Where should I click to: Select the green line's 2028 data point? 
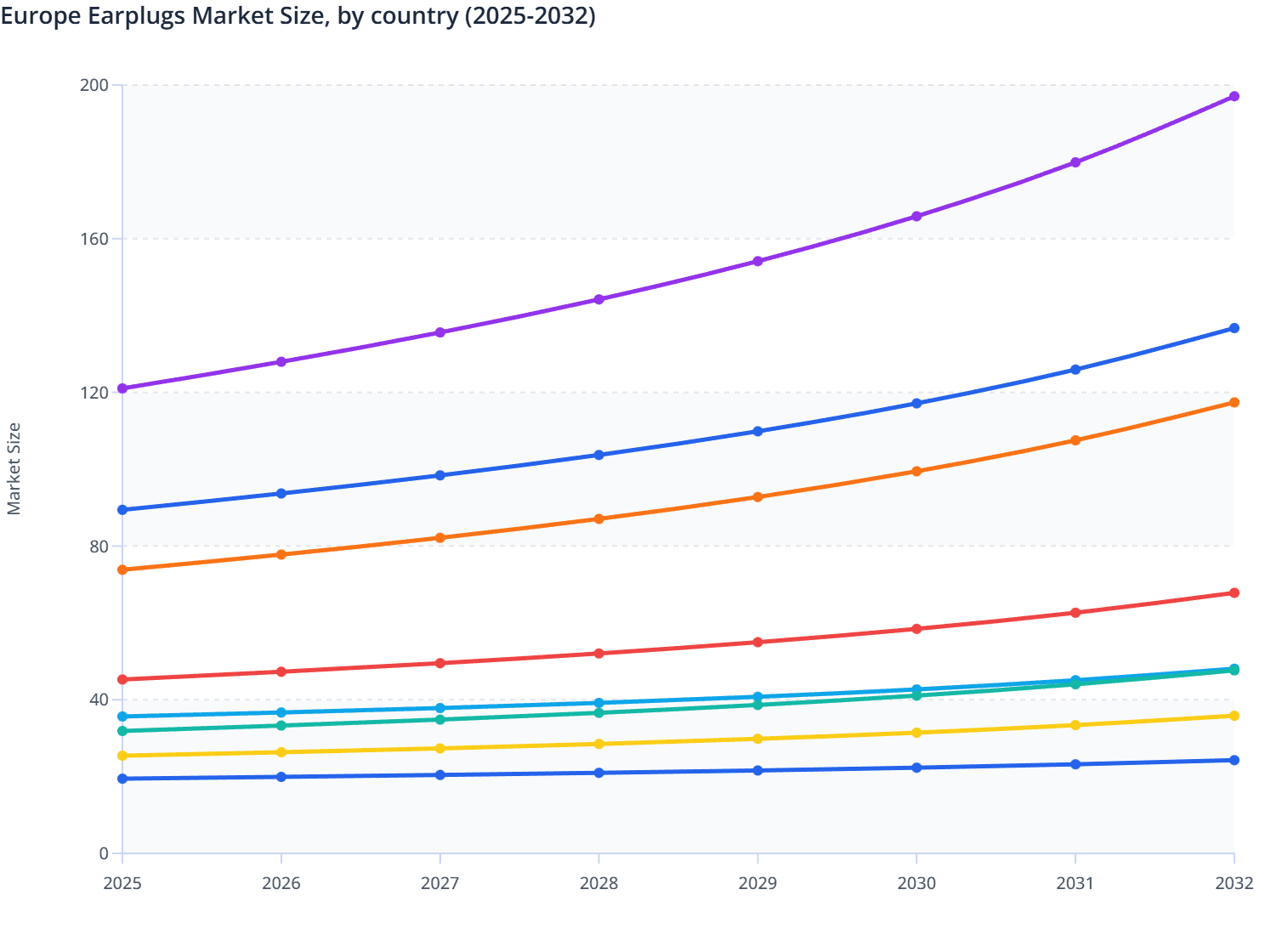click(598, 711)
